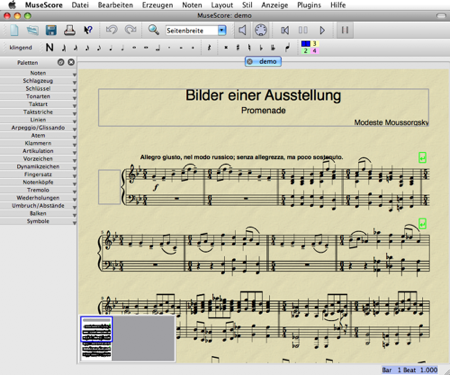Select the quarter note duration icon

click(x=111, y=48)
